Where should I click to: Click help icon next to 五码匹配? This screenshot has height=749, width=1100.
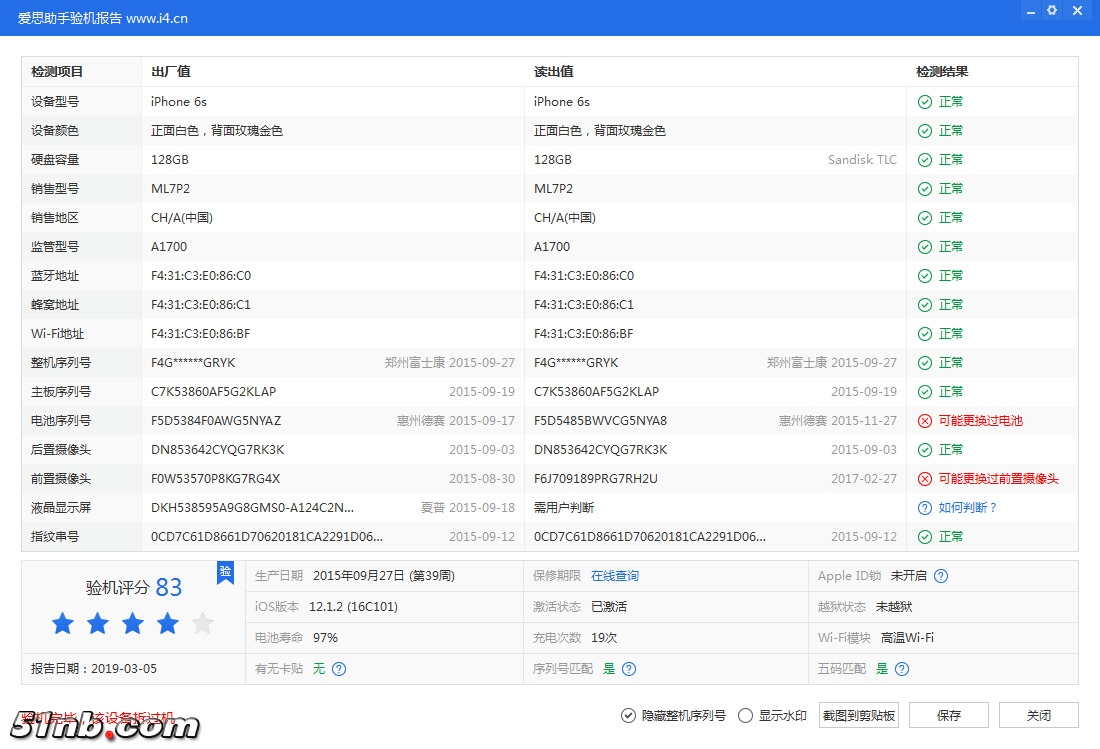[901, 668]
